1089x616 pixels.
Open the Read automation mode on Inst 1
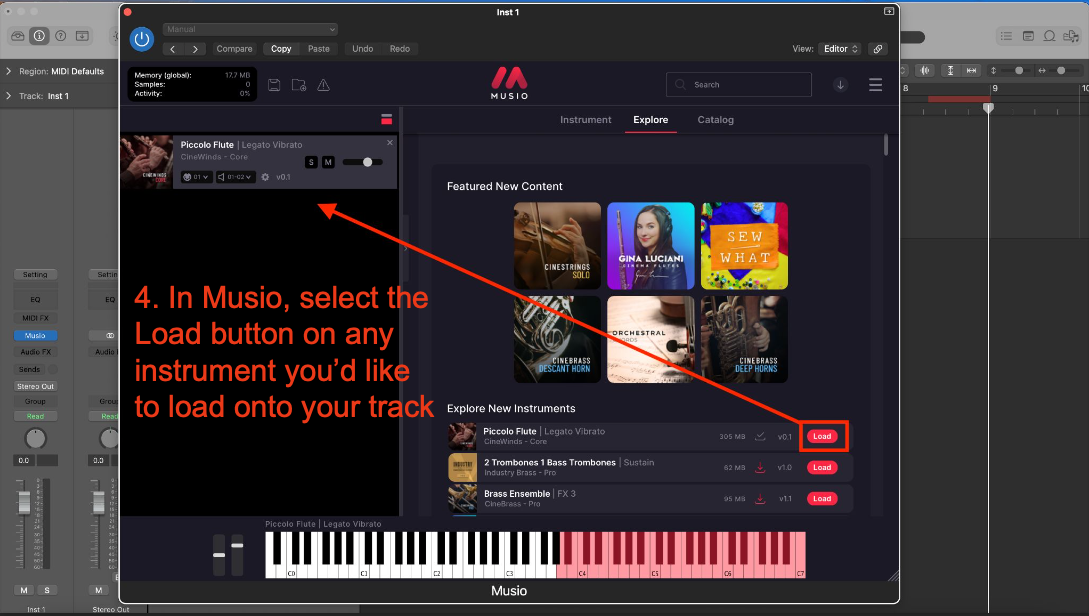point(35,416)
